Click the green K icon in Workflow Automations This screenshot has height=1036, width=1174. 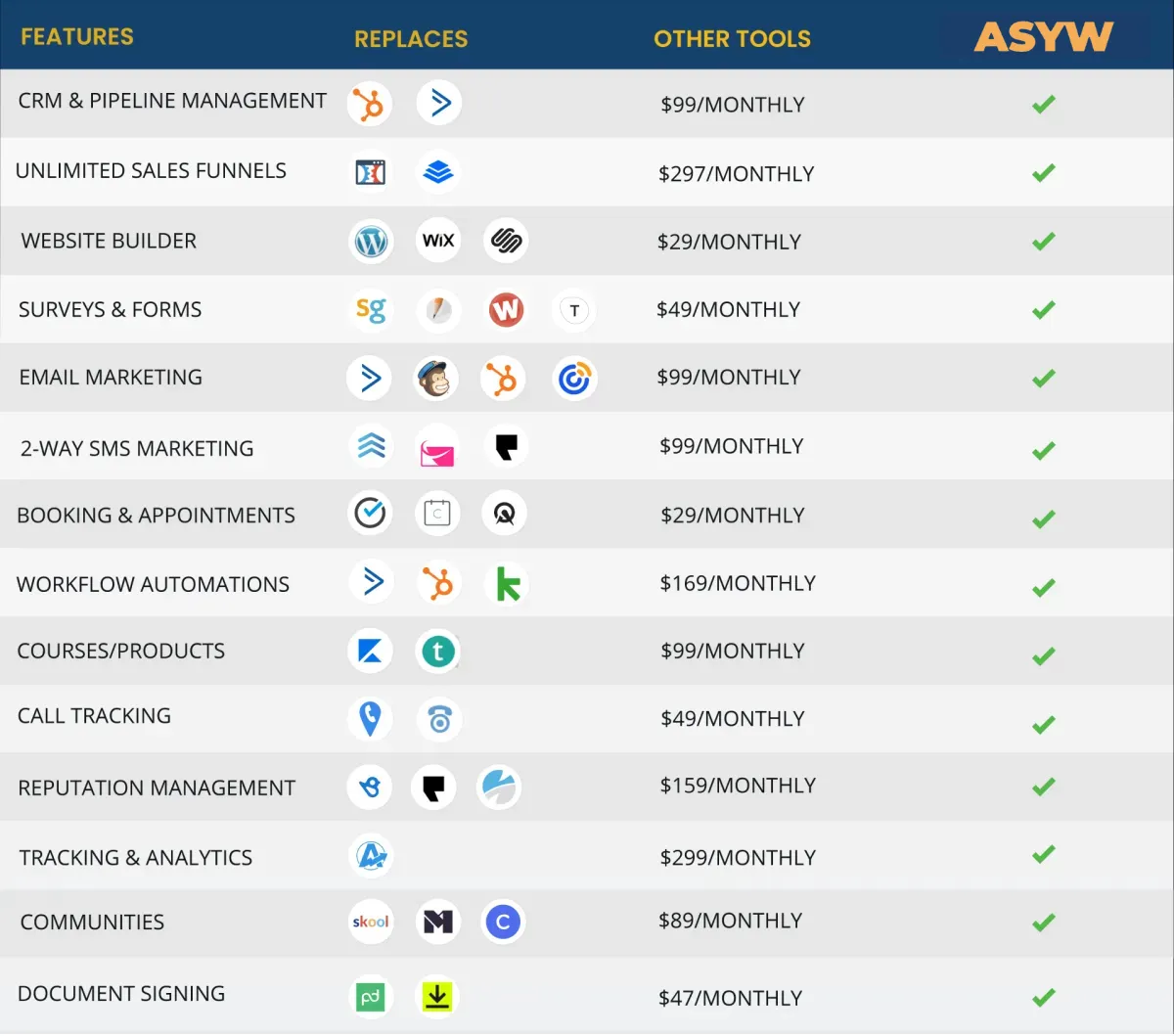(x=508, y=584)
